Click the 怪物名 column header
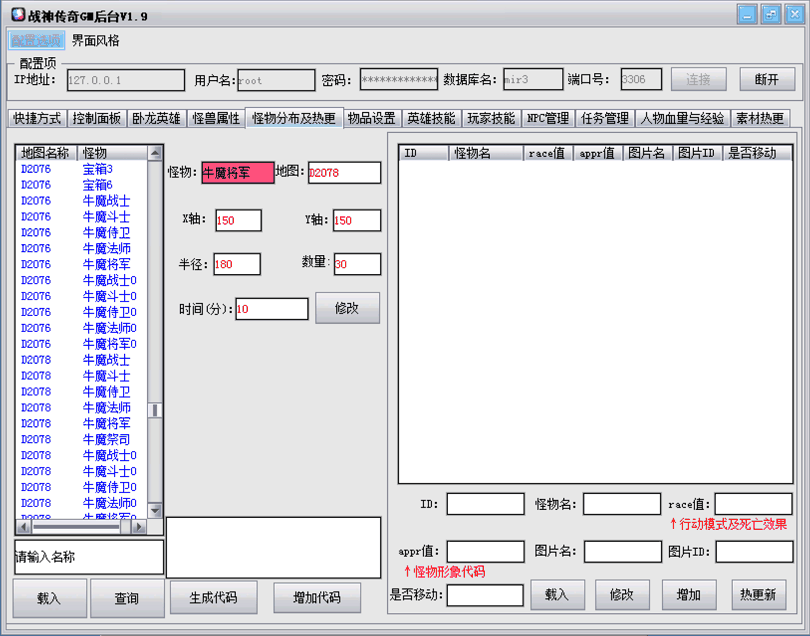 (x=486, y=153)
